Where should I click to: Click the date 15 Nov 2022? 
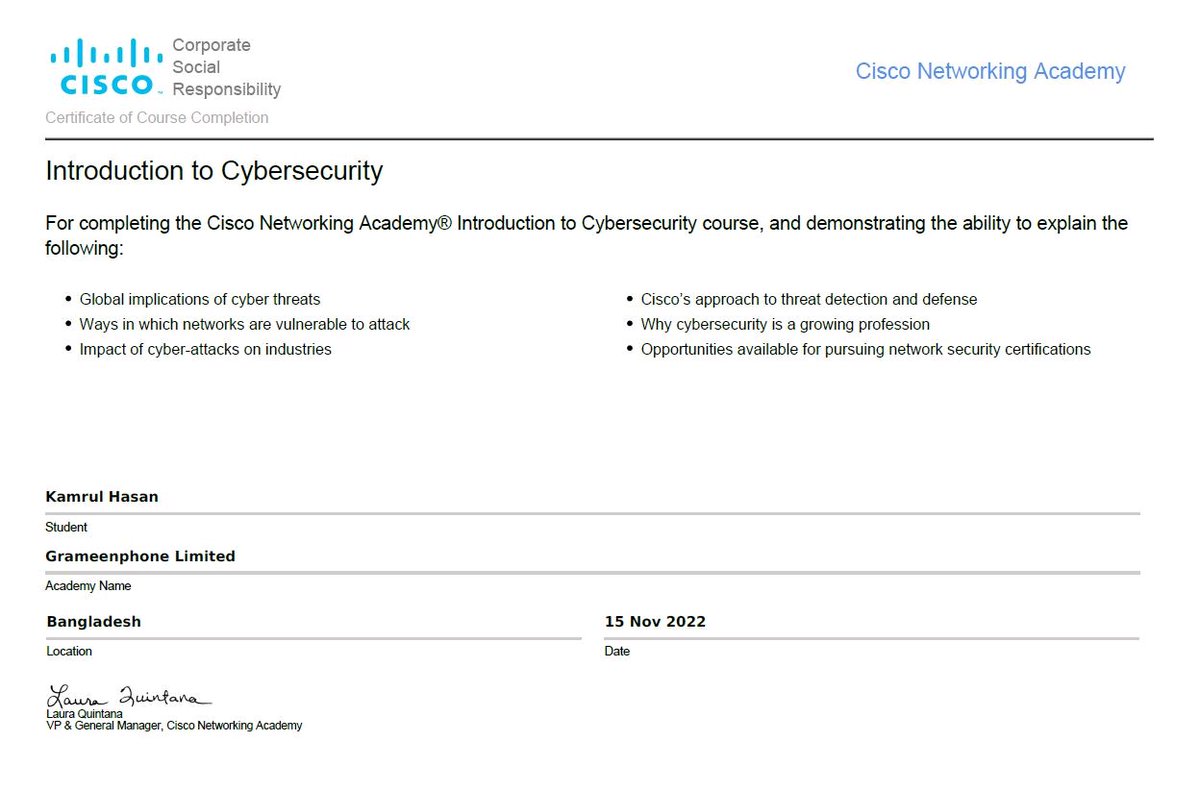pyautogui.click(x=655, y=622)
